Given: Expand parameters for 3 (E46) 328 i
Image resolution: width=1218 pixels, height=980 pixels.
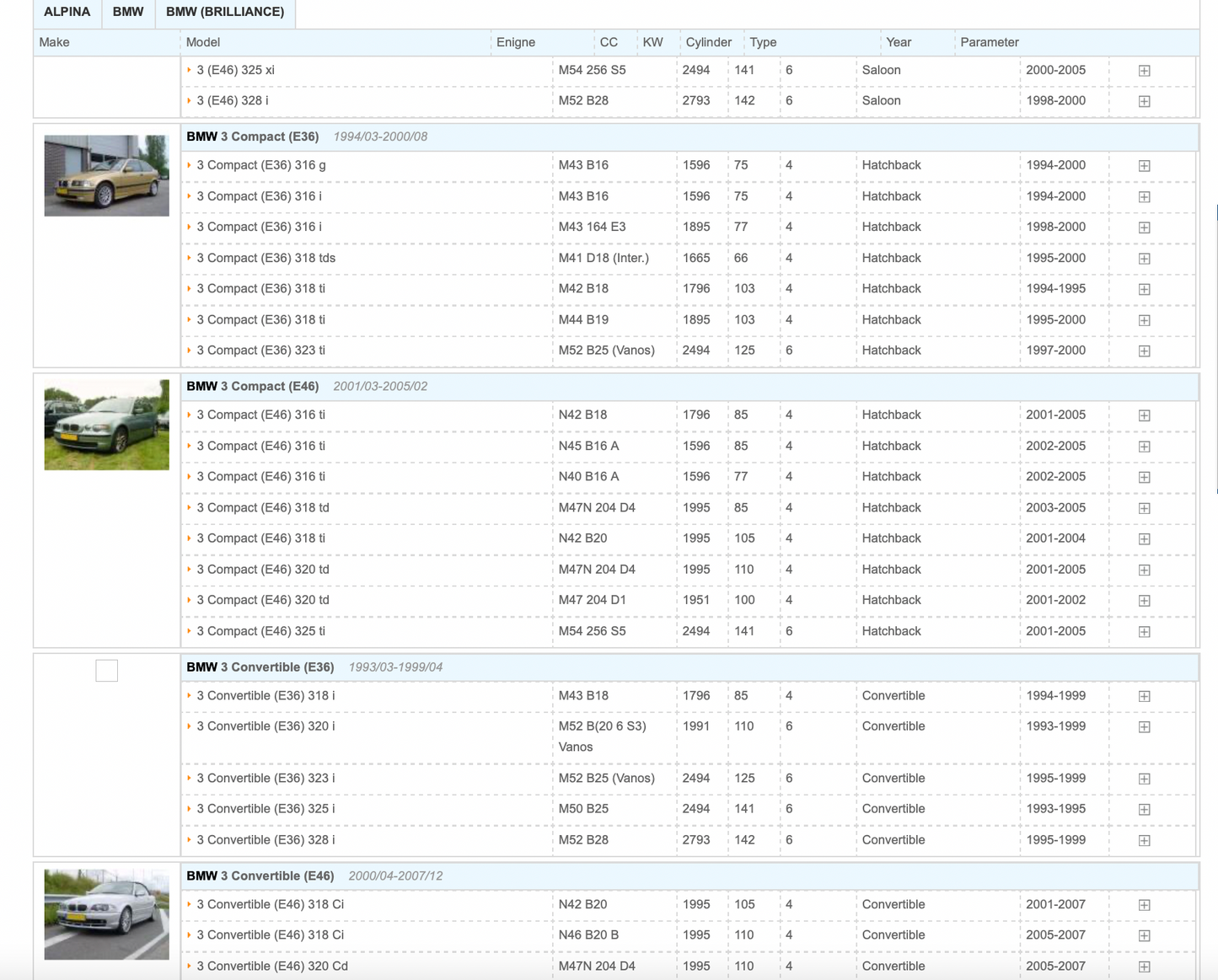Looking at the screenshot, I should point(1144,101).
